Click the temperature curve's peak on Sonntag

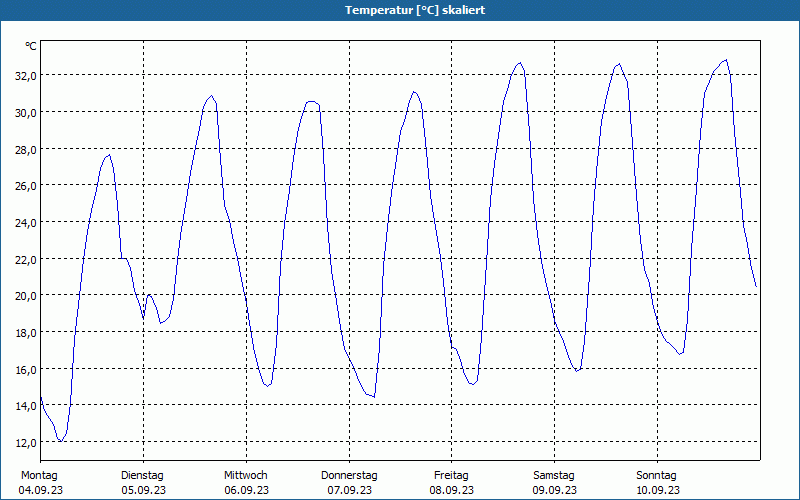tap(725, 60)
